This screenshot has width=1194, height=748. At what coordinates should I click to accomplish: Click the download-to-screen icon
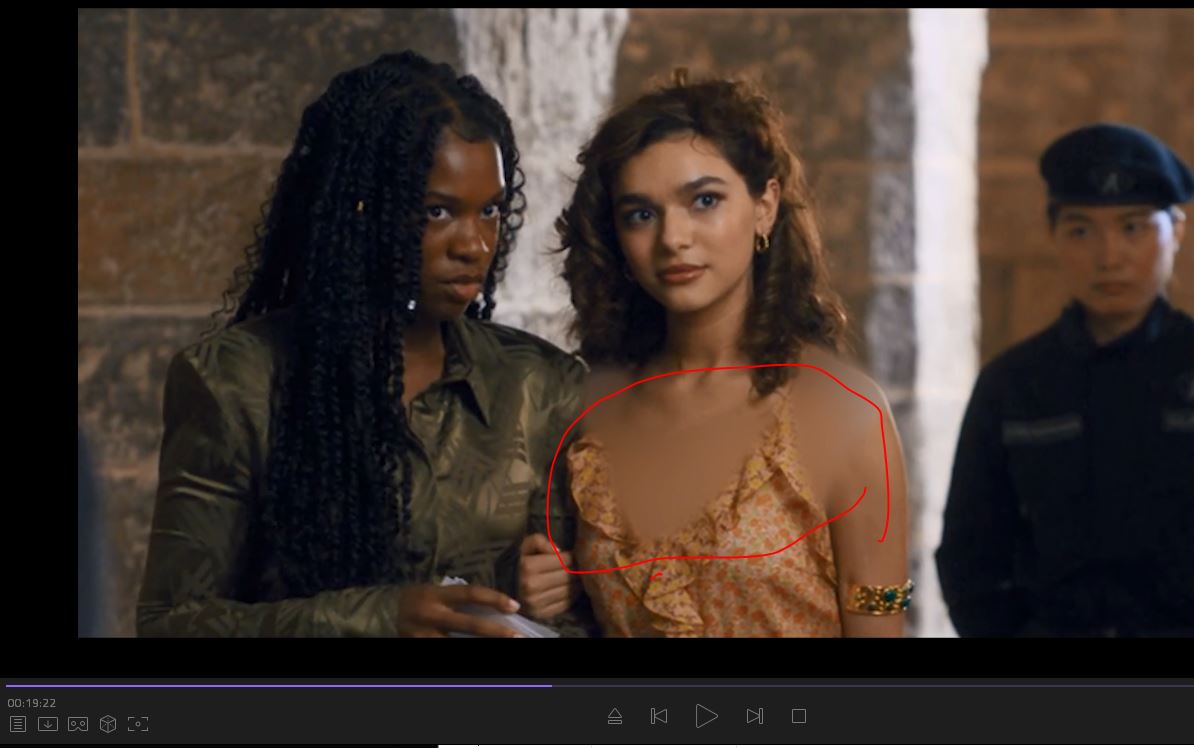48,724
